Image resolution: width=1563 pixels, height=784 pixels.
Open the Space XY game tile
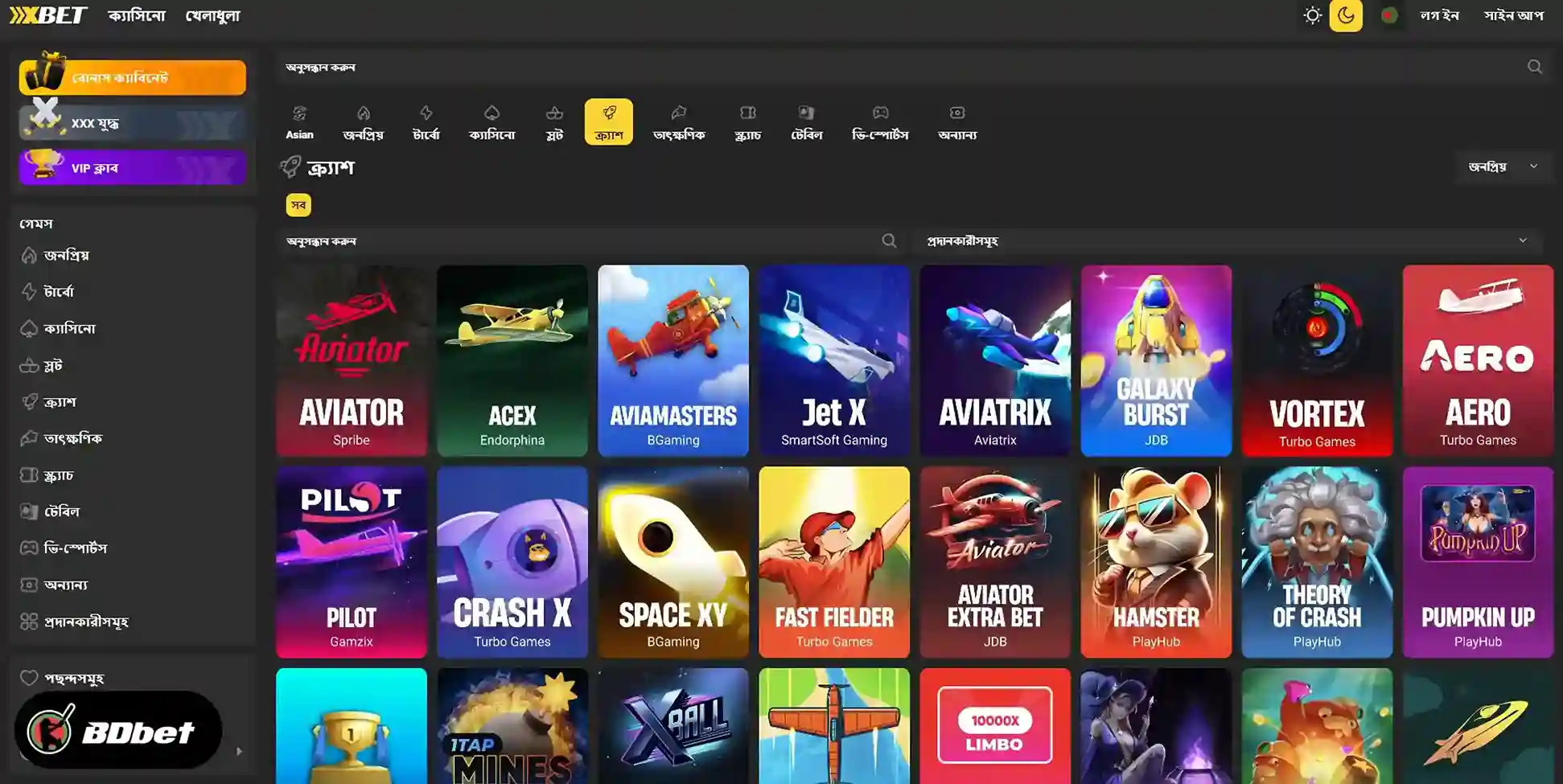click(x=673, y=562)
